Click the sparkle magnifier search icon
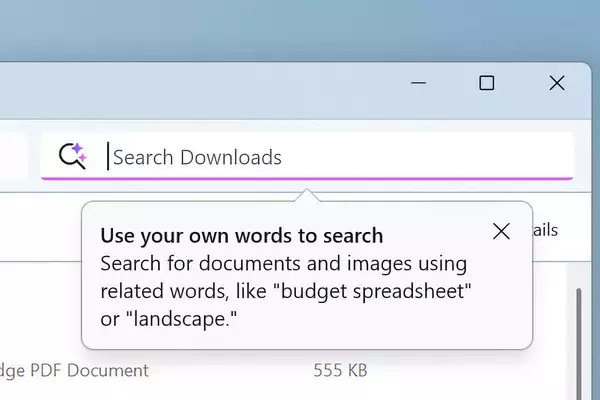The height and width of the screenshot is (400, 600). point(73,156)
